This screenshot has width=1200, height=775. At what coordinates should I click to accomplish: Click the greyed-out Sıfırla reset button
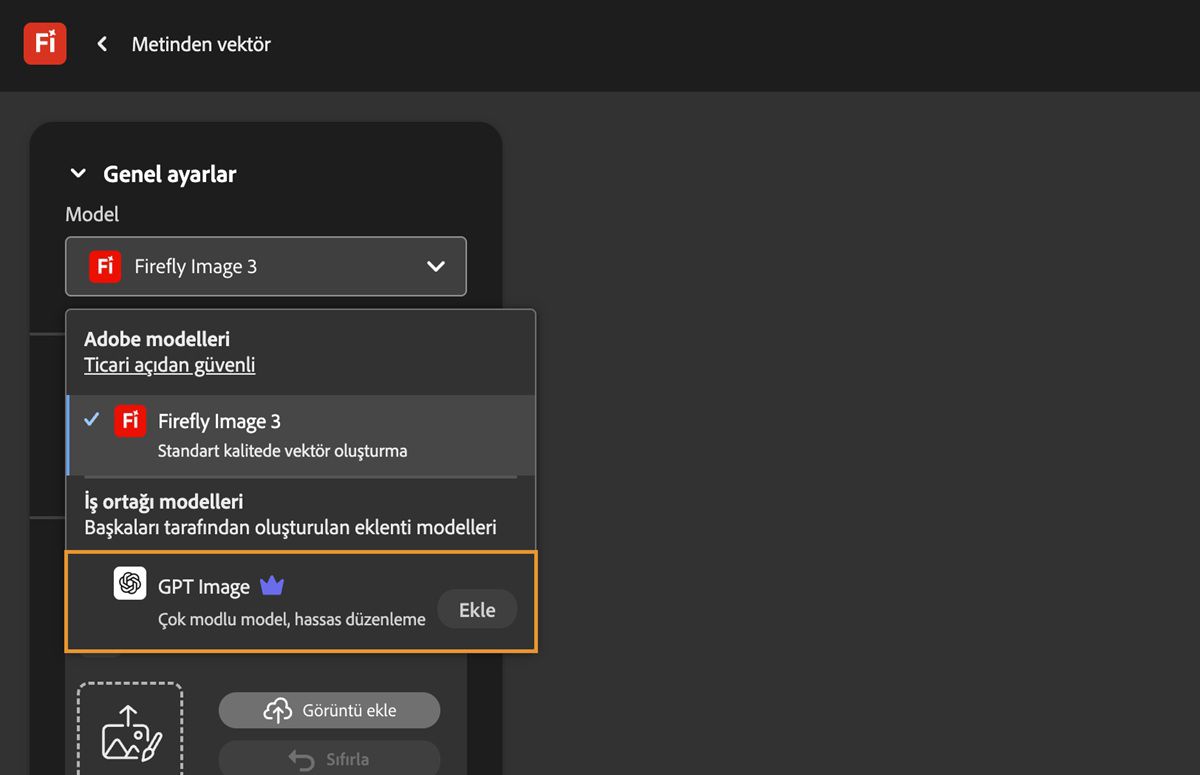329,759
